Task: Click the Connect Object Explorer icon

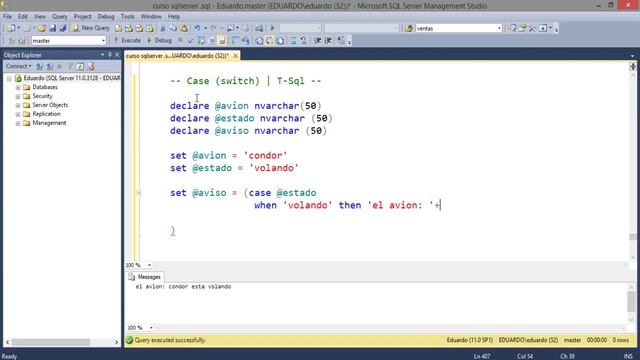Action: (x=39, y=66)
